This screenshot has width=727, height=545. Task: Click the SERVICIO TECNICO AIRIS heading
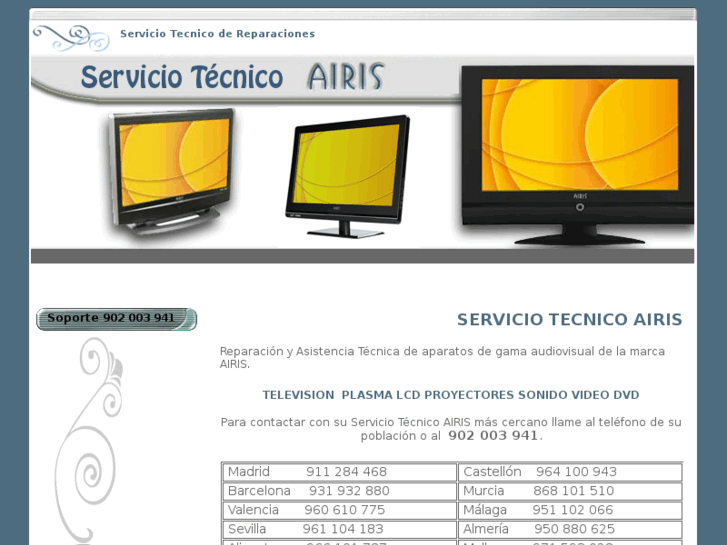pyautogui.click(x=569, y=320)
